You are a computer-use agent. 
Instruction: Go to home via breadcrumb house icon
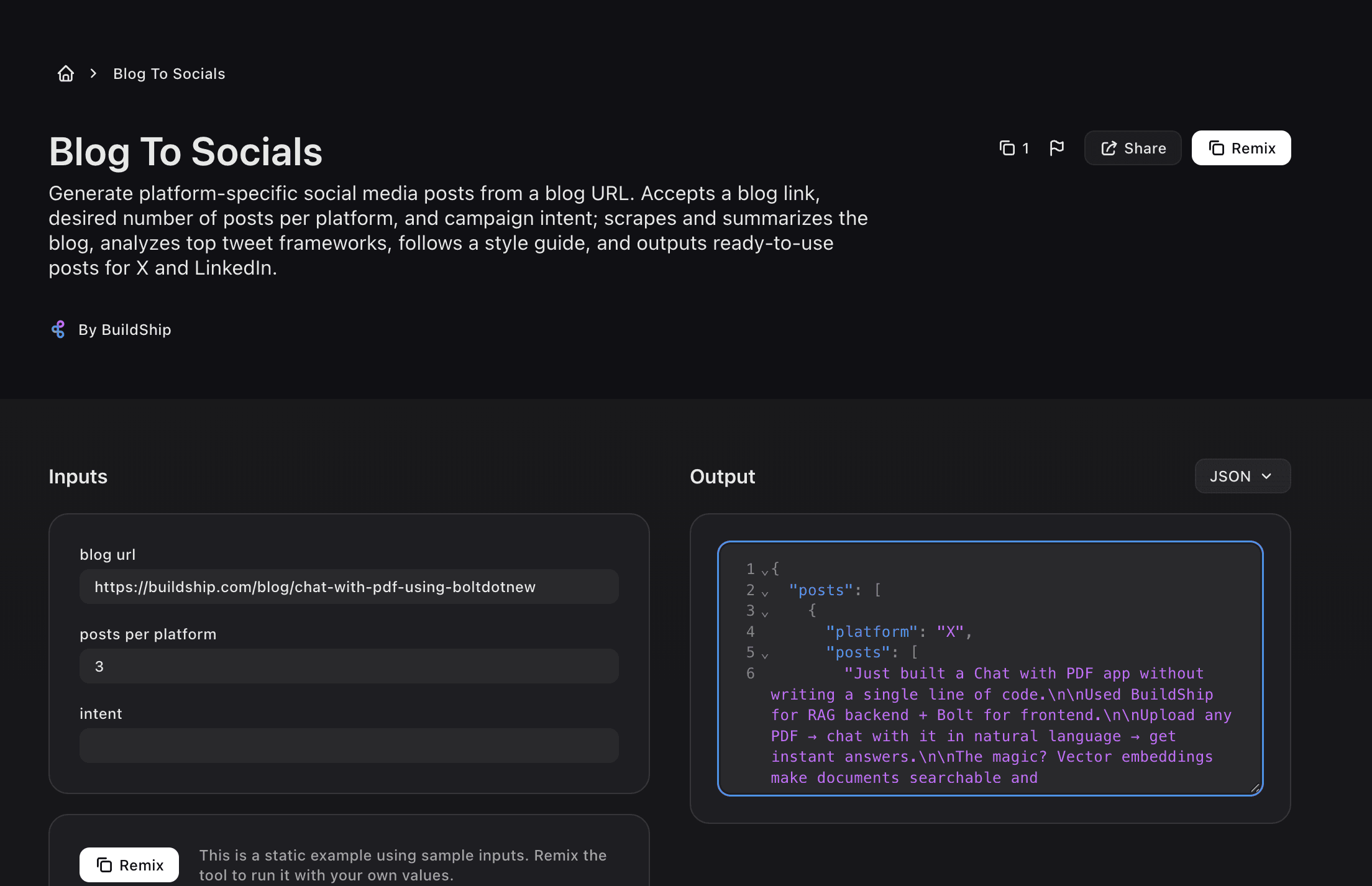[x=66, y=73]
